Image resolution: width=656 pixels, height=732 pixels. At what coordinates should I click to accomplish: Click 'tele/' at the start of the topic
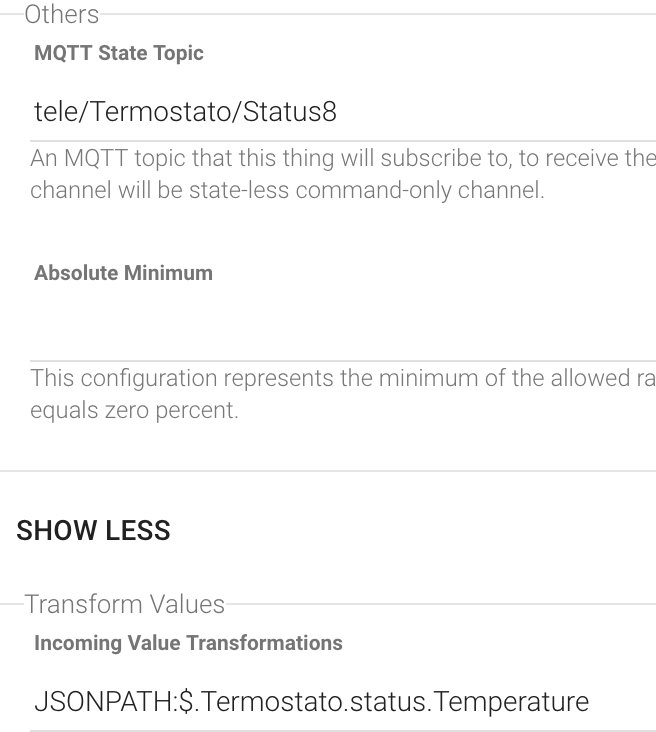pyautogui.click(x=58, y=112)
